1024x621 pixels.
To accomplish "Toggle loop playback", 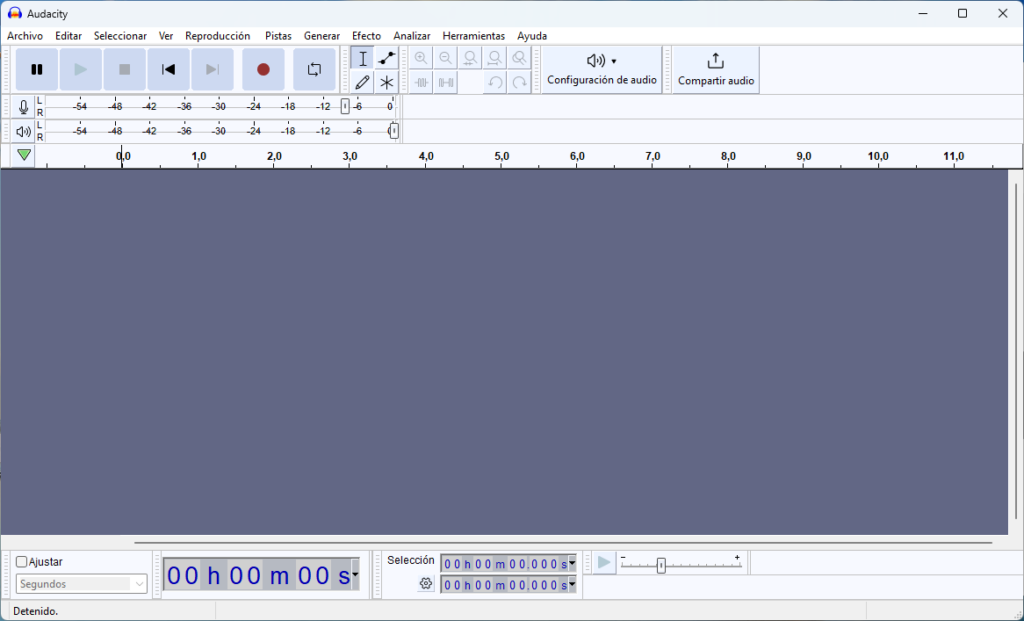I will [x=314, y=69].
